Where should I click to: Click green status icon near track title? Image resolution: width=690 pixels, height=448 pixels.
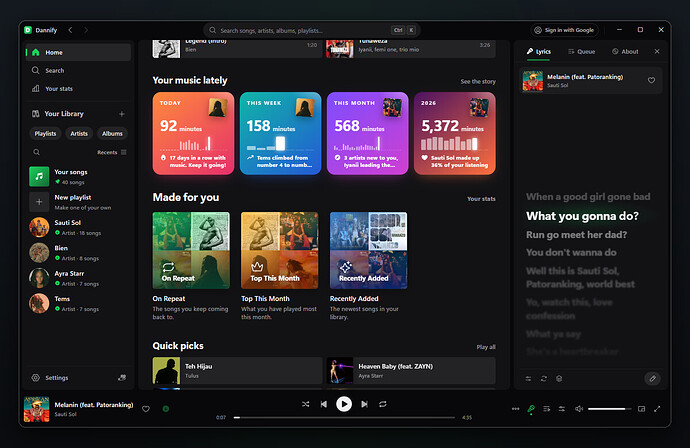point(166,409)
